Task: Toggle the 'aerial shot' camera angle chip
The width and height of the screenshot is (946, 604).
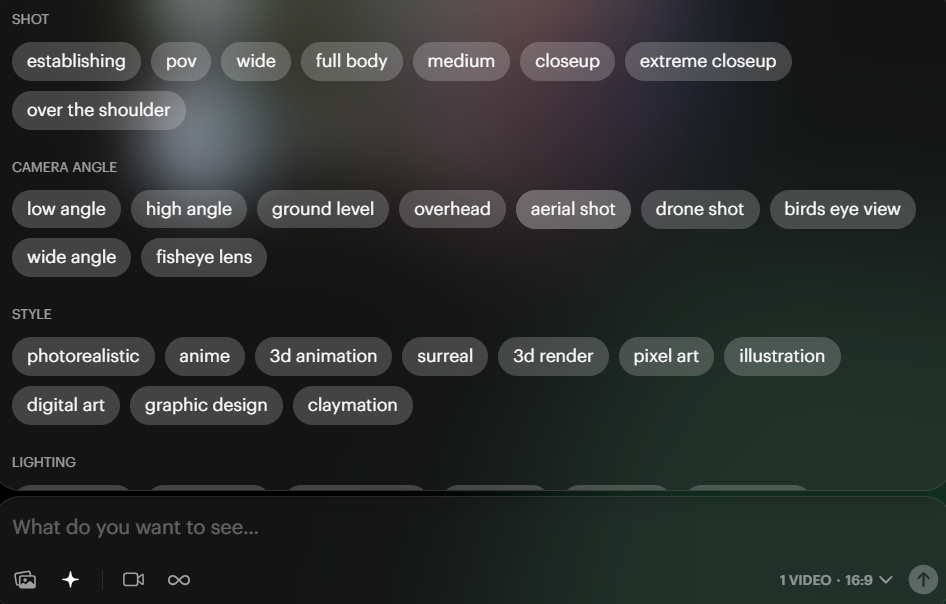Action: click(573, 209)
